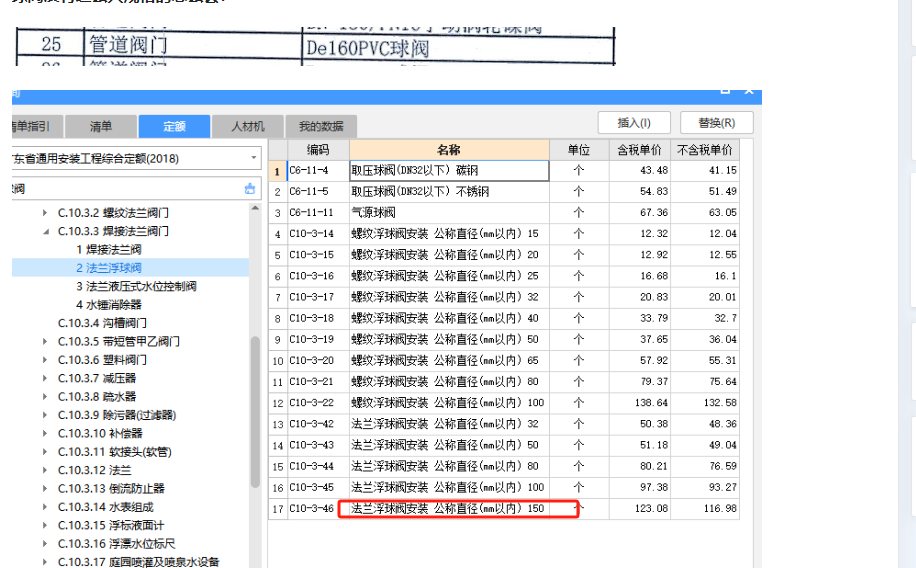Open the 定额 library dropdown
This screenshot has width=916, height=568.
tap(254, 158)
